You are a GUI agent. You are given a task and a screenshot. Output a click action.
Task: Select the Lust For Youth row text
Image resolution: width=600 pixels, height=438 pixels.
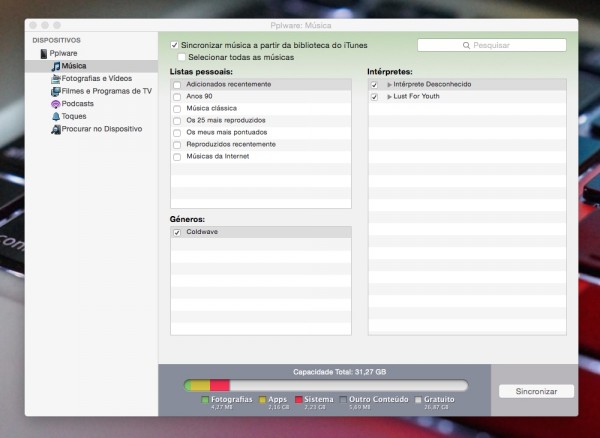[416, 96]
